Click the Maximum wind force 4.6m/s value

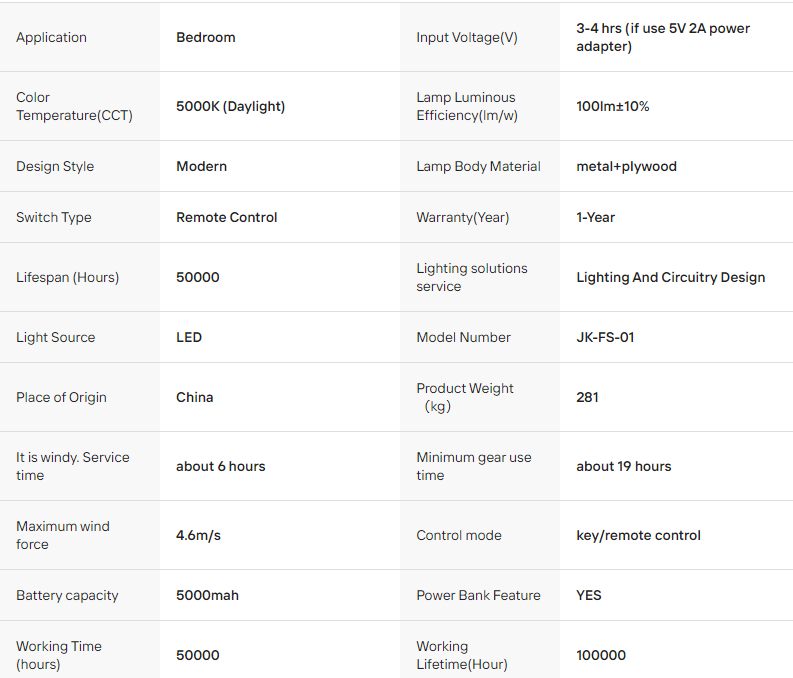[198, 535]
